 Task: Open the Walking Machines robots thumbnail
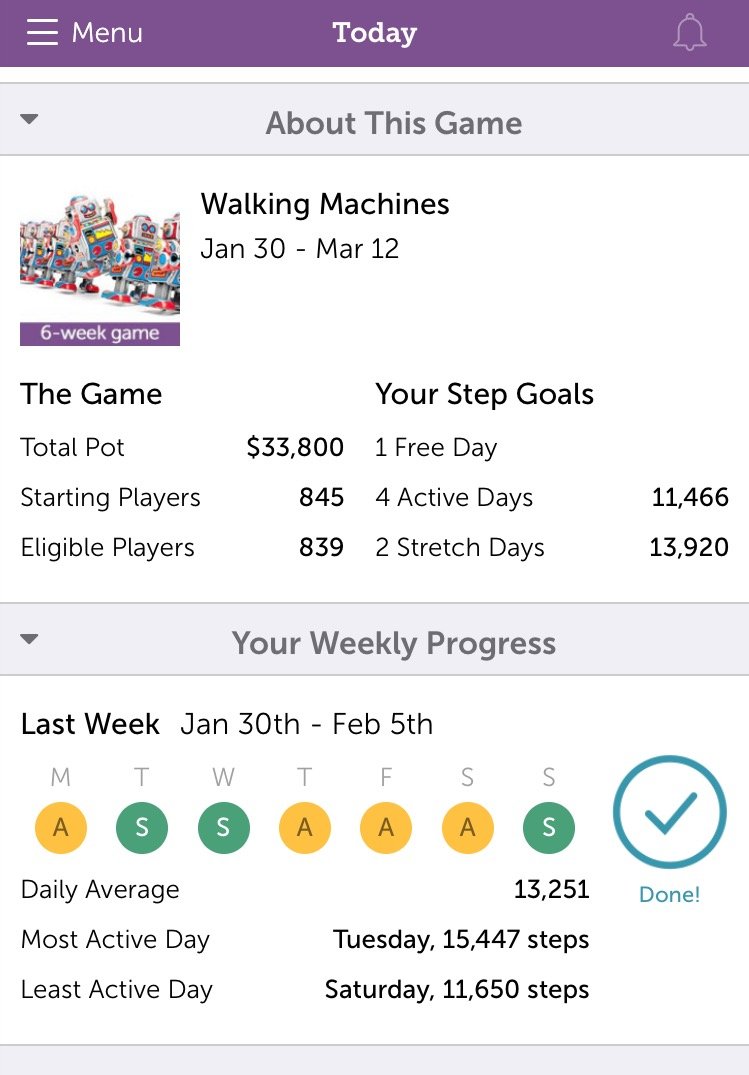100,257
